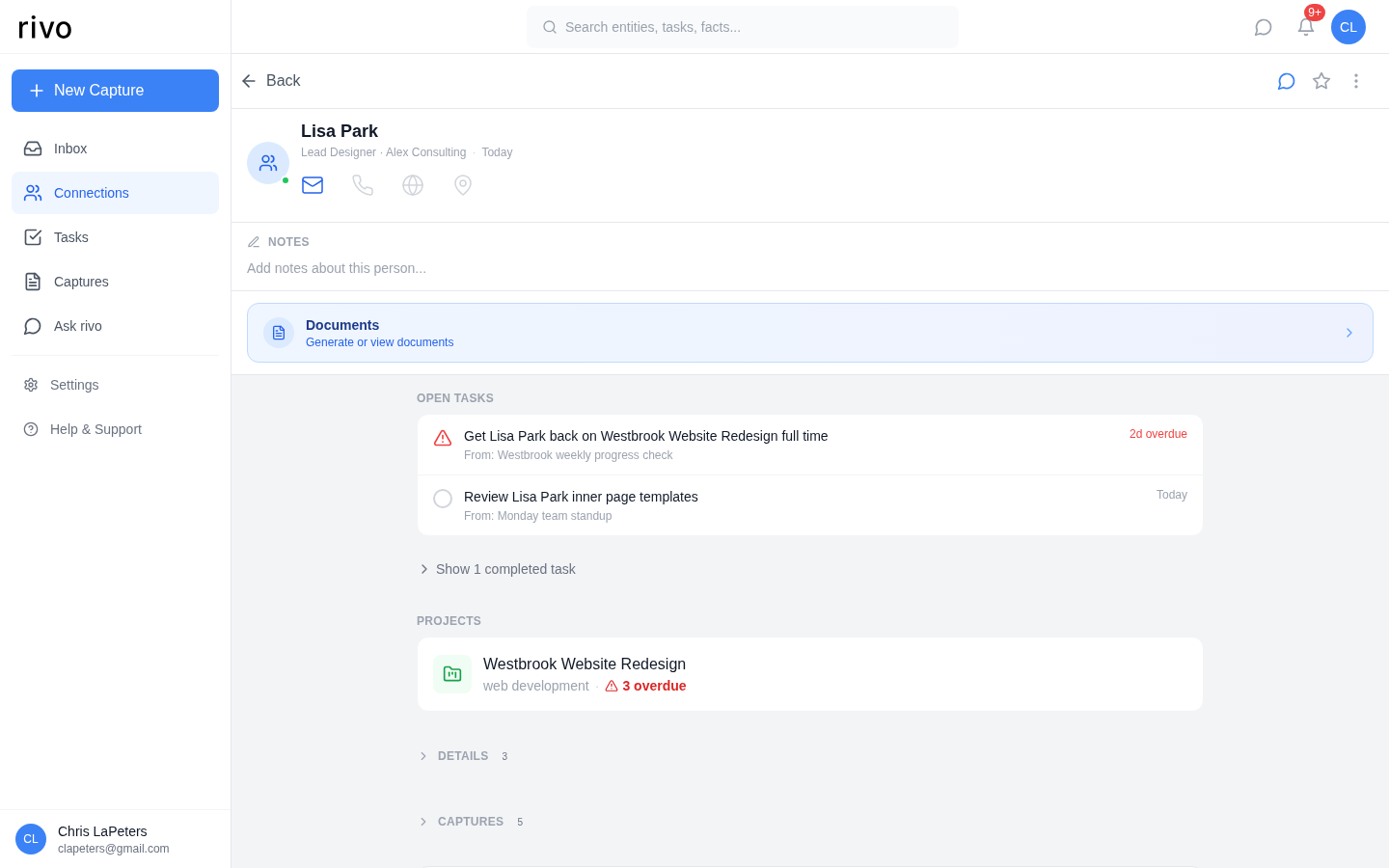Click the notes field to add notes
The height and width of the screenshot is (868, 1389).
[x=337, y=268]
